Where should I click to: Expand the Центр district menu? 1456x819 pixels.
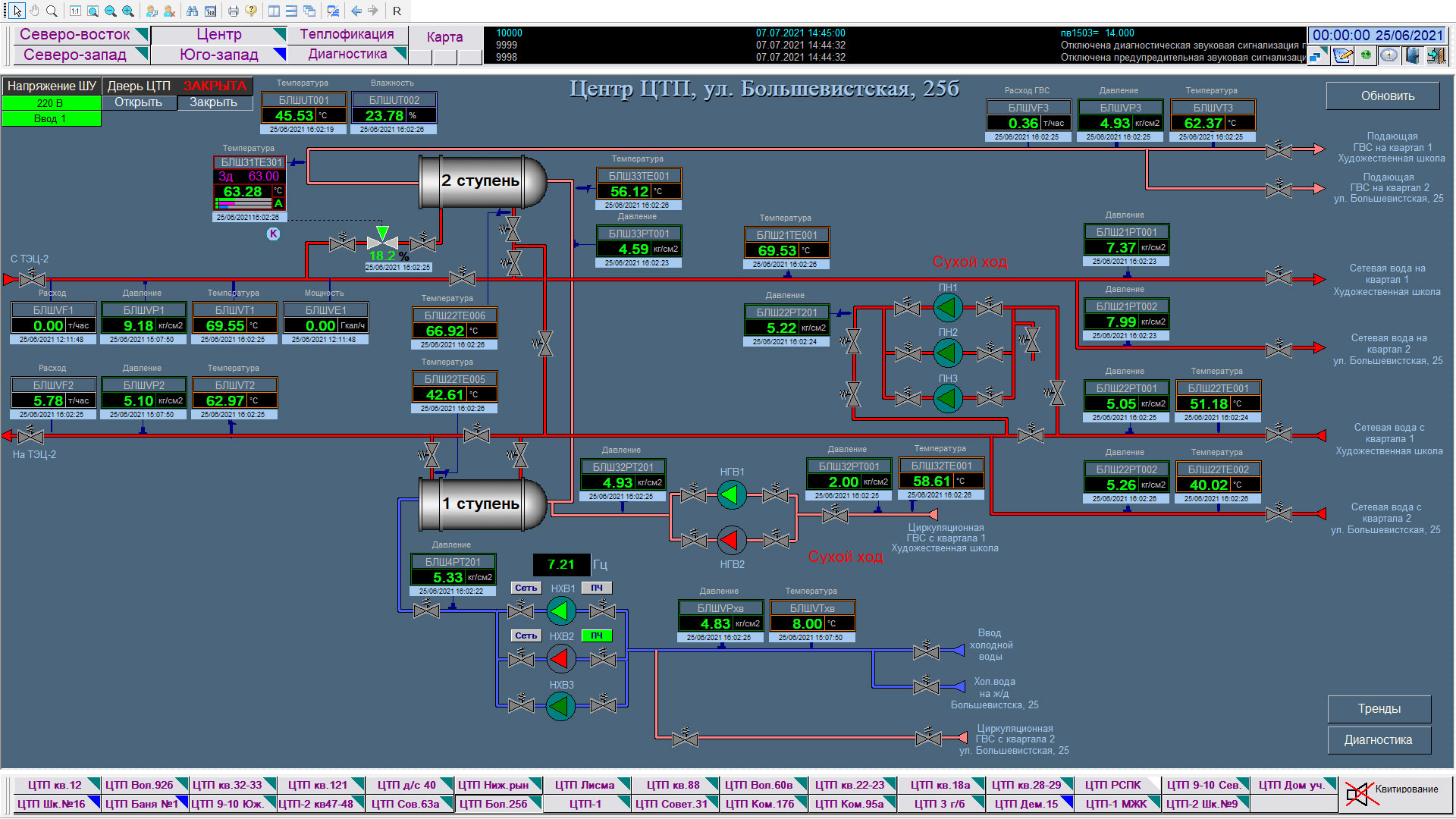(x=219, y=35)
